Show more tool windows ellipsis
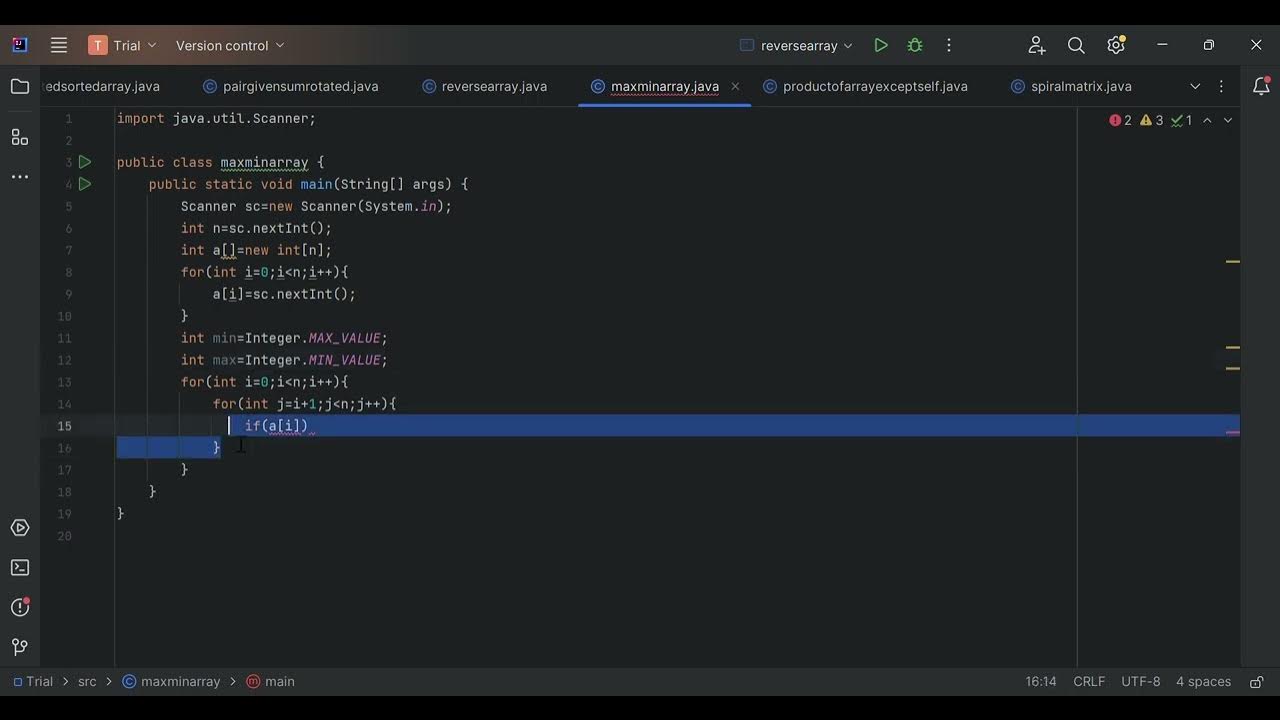1280x720 pixels. [x=20, y=177]
